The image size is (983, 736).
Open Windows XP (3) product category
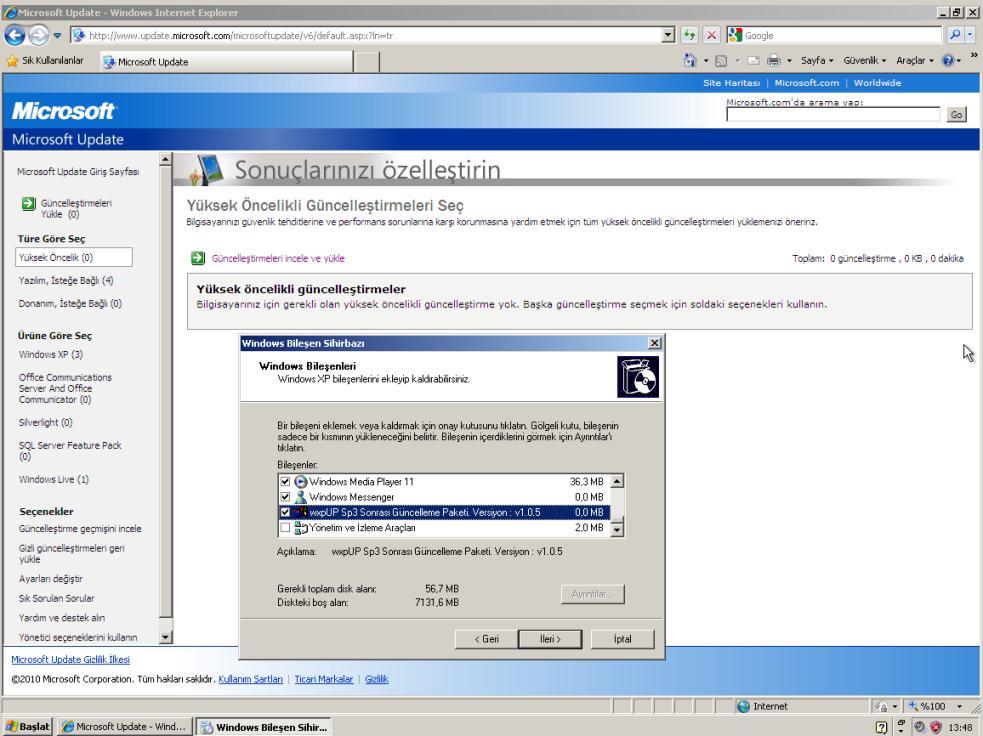tap(51, 354)
